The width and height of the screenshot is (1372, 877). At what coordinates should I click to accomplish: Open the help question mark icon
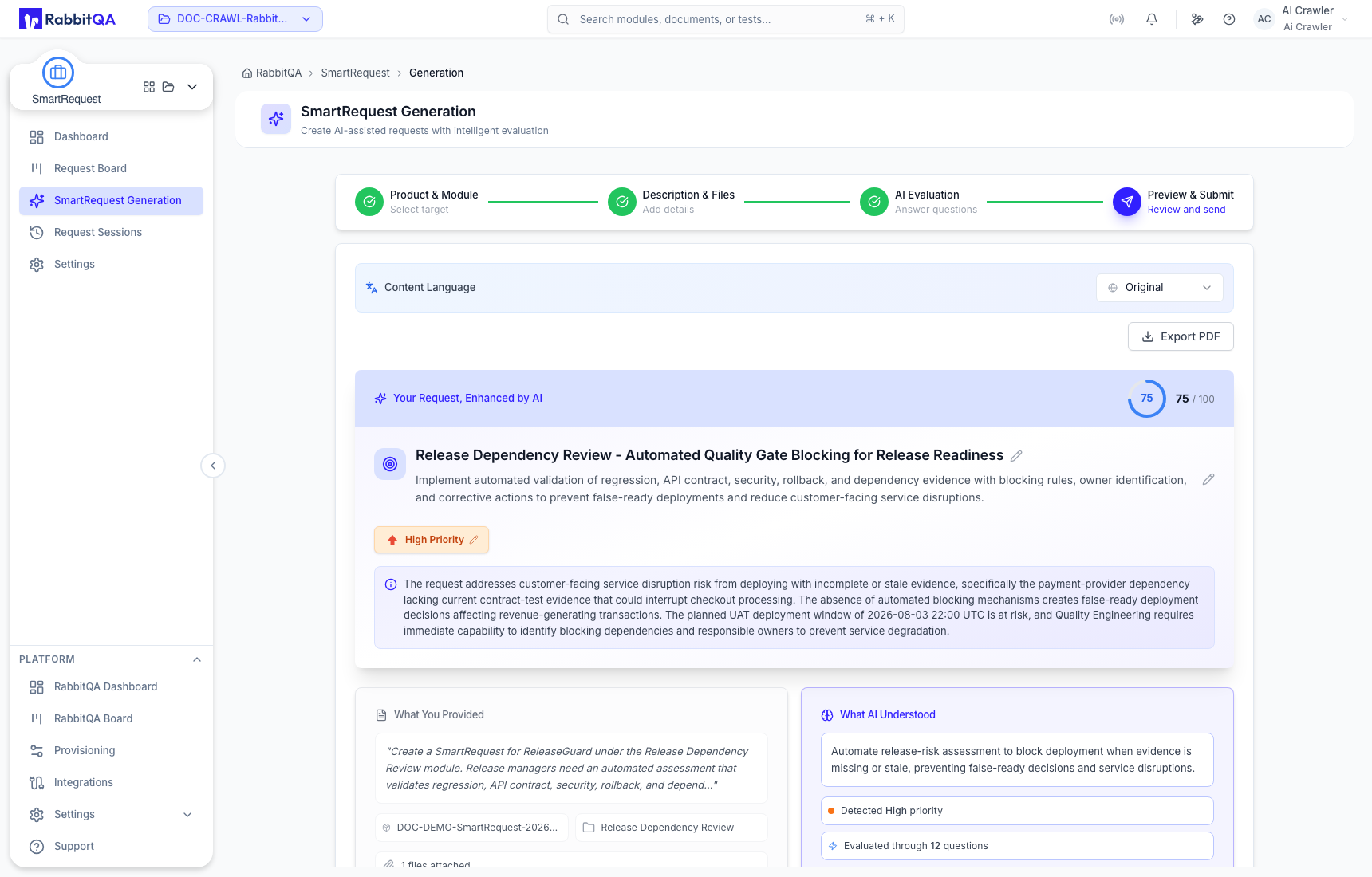coord(1229,19)
